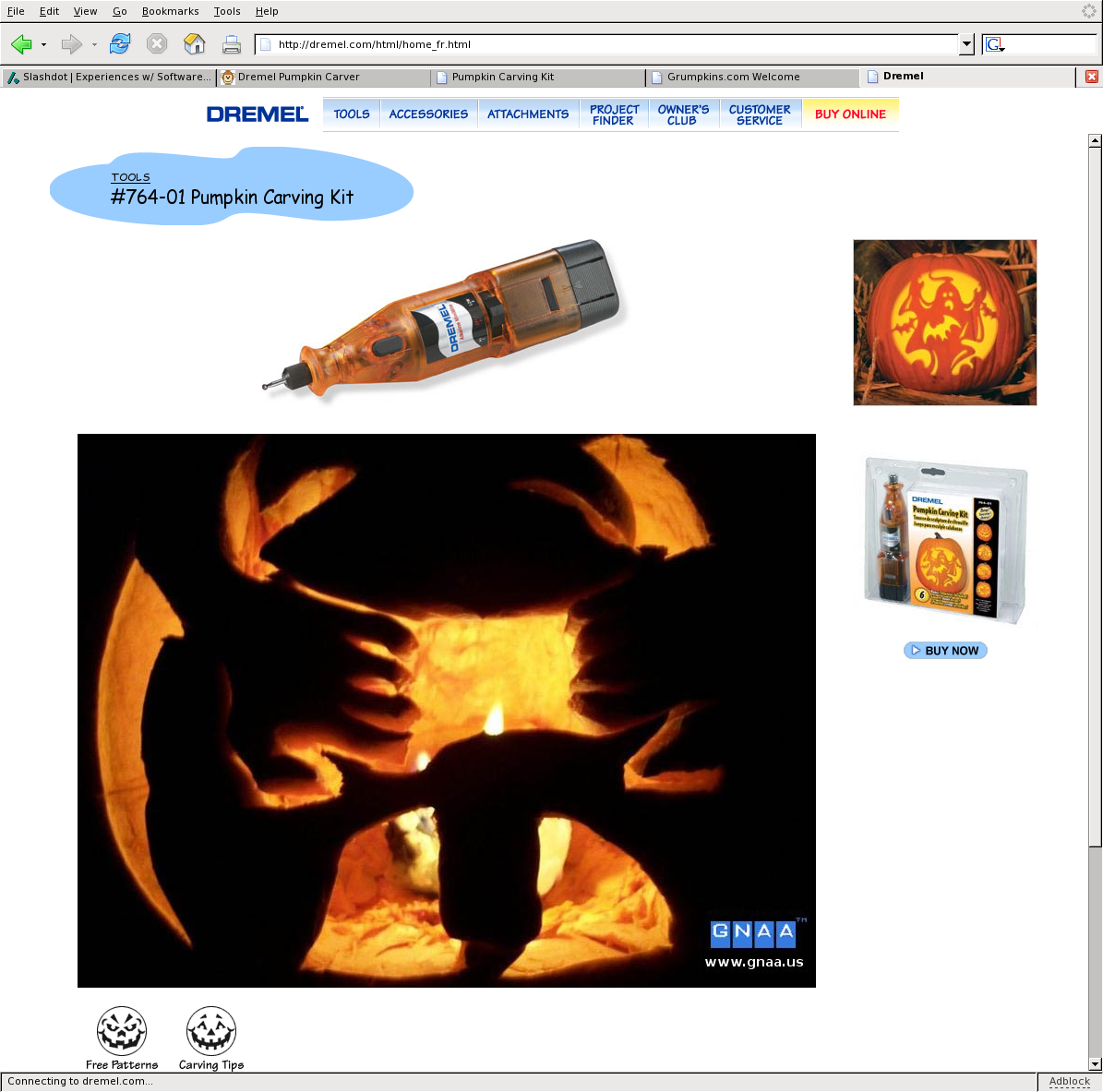
Task: Click the page scrollbar up arrow
Action: pos(1095,140)
